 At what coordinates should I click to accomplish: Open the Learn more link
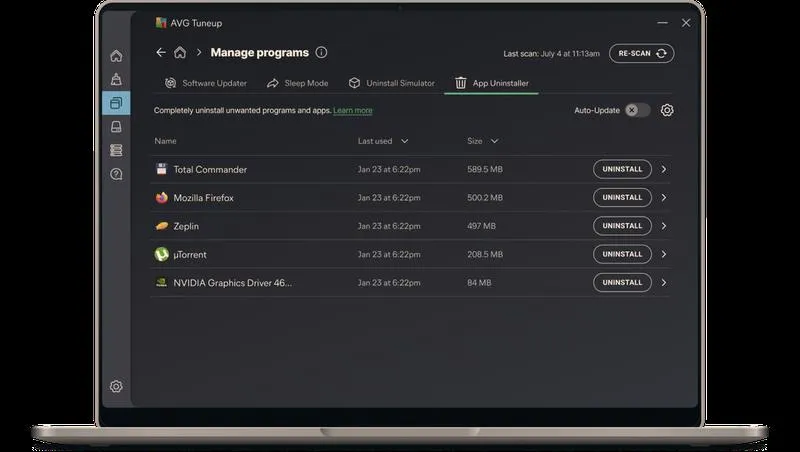(353, 110)
